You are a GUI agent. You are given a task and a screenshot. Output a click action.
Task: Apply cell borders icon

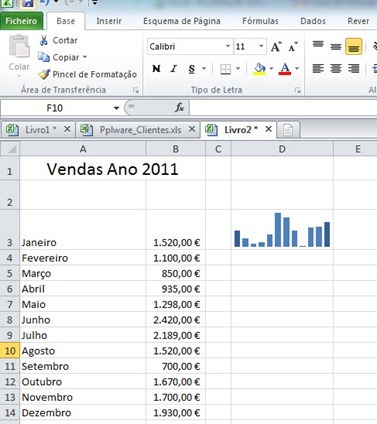point(226,69)
